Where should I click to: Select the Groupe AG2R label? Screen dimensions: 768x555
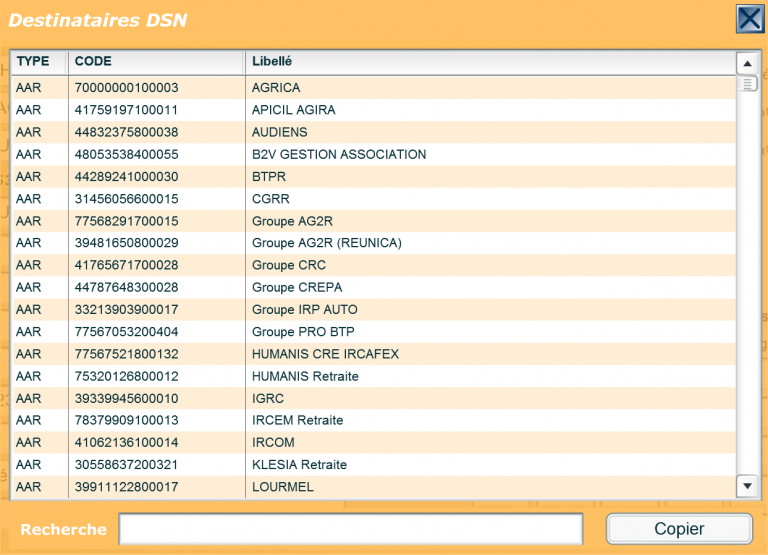tap(292, 221)
